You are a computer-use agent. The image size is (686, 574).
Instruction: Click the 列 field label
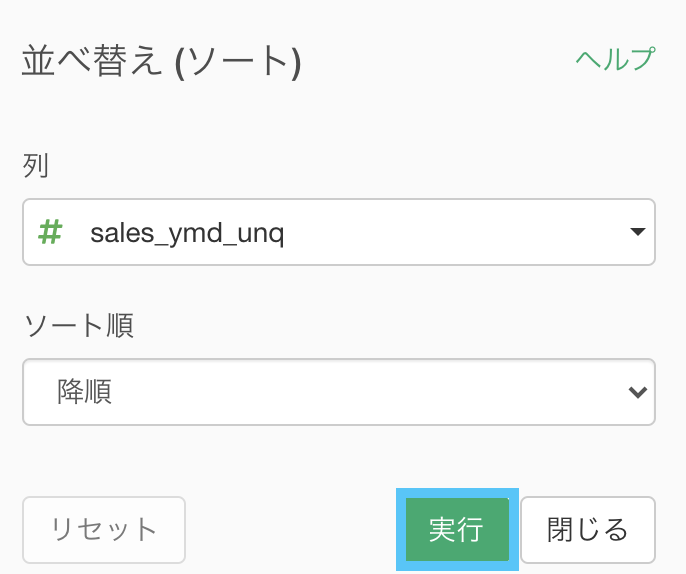(x=35, y=165)
